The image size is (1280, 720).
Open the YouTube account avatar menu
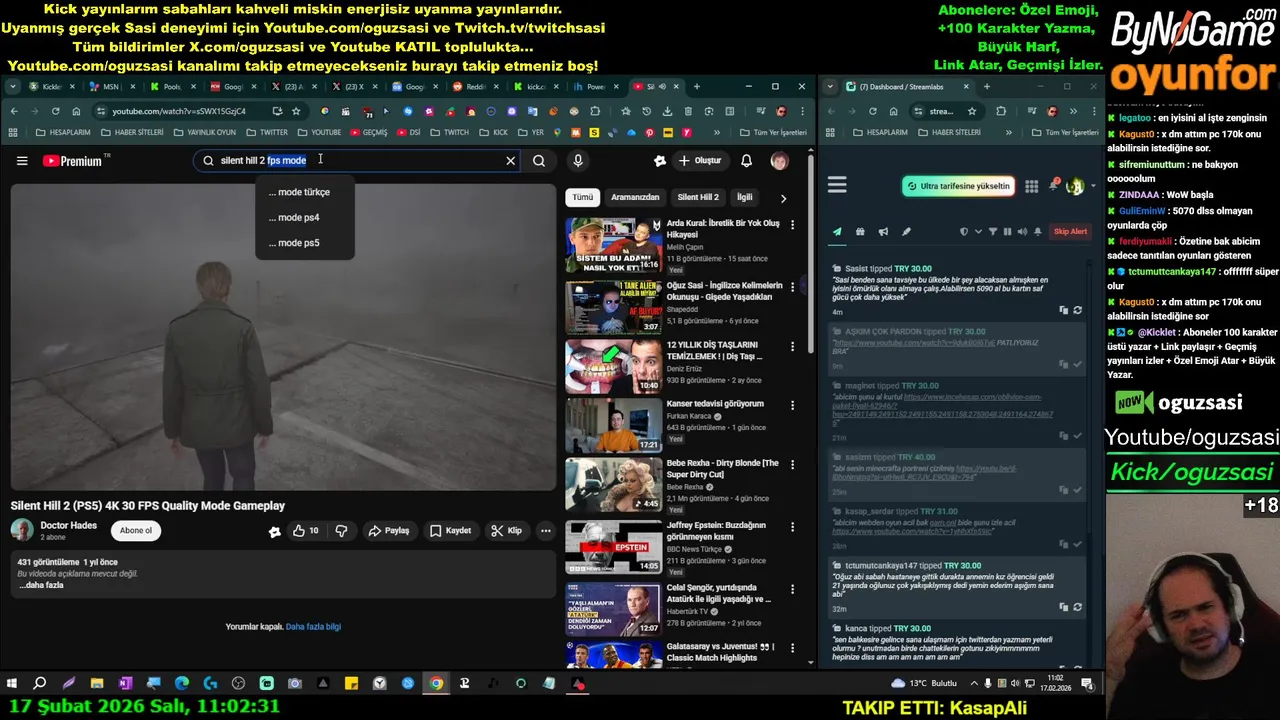click(x=779, y=160)
